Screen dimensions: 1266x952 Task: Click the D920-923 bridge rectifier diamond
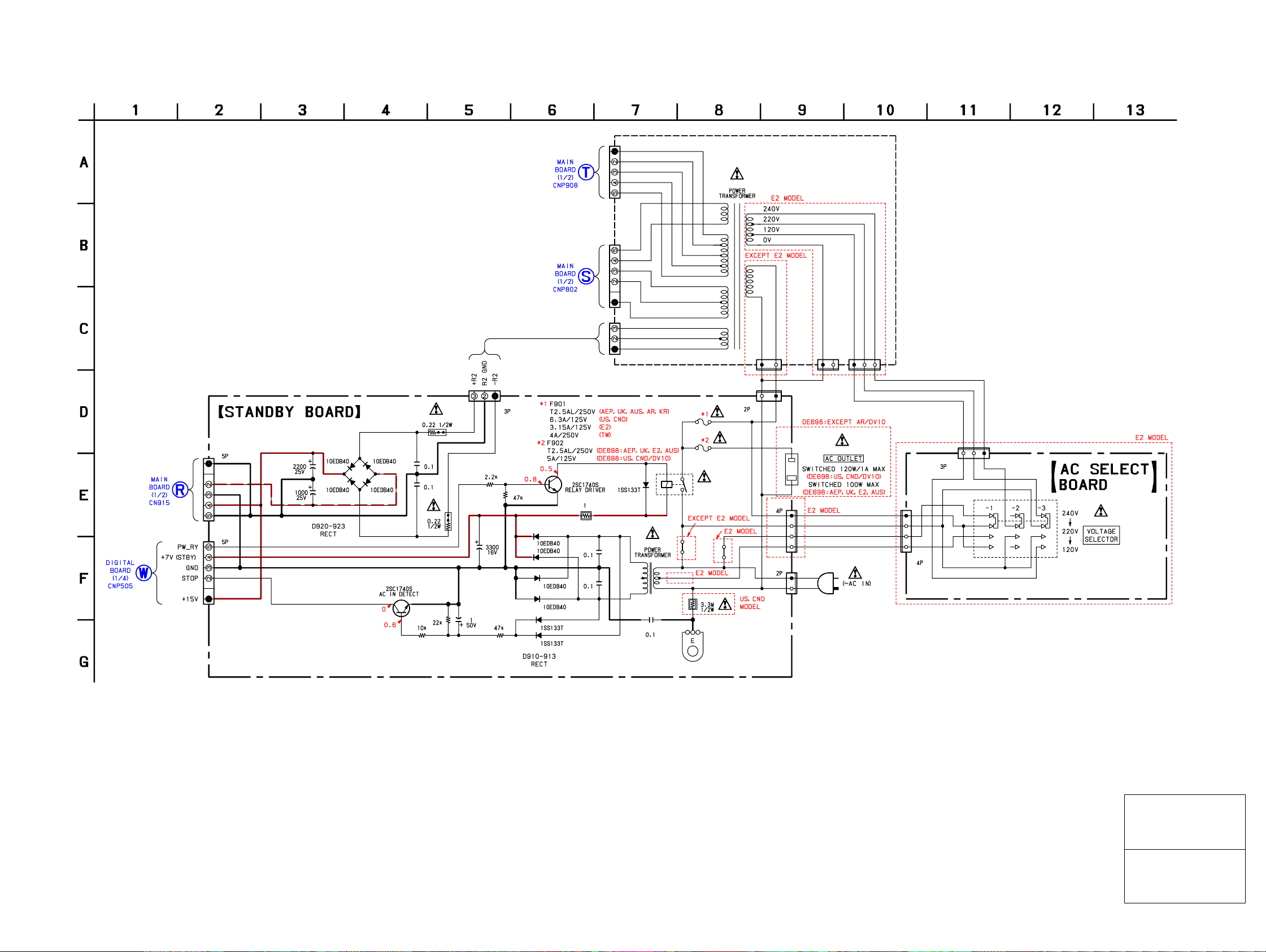click(360, 473)
